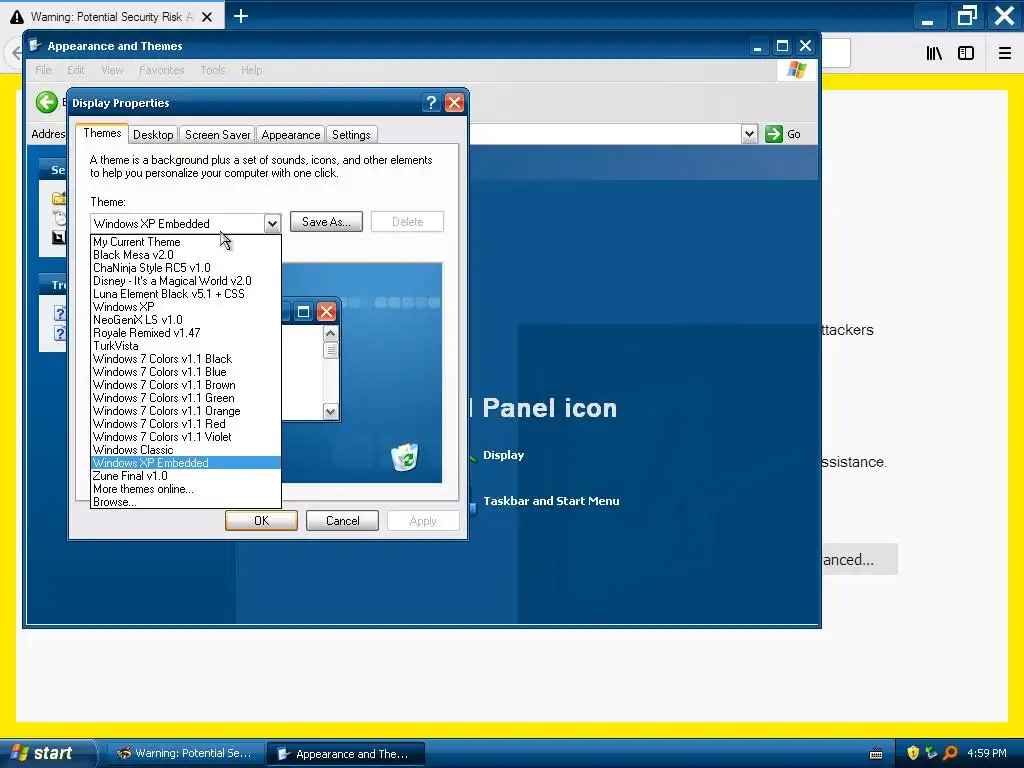
Task: Select the Themes tab
Action: click(102, 133)
